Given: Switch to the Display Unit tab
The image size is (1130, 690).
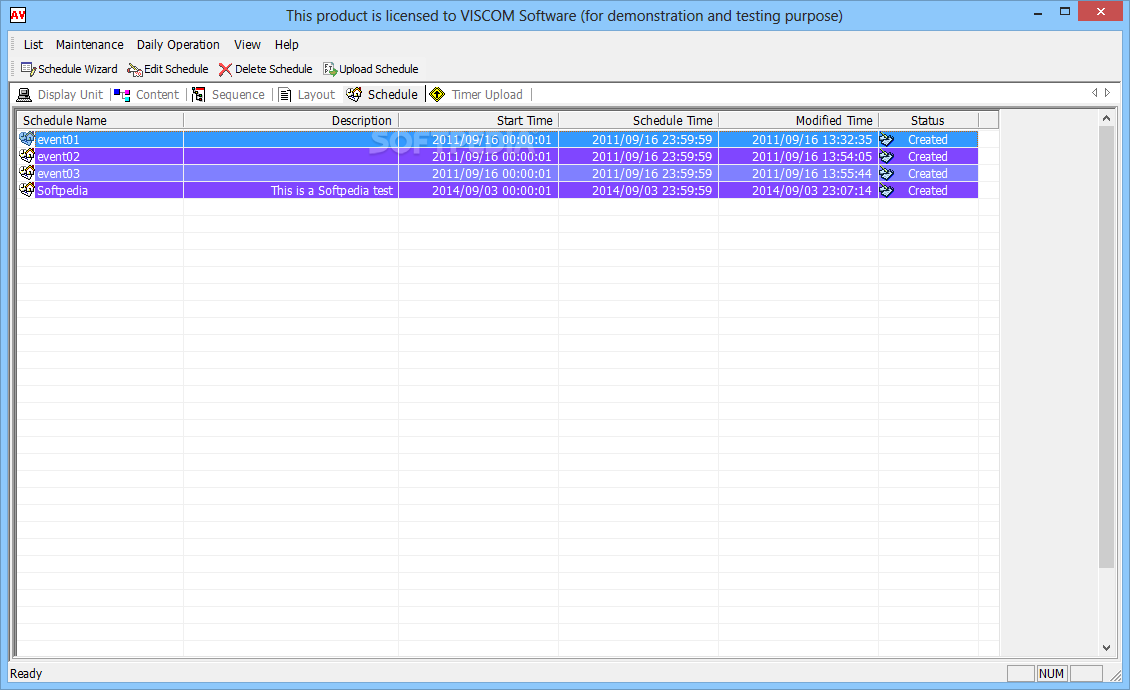Looking at the screenshot, I should click(x=71, y=94).
